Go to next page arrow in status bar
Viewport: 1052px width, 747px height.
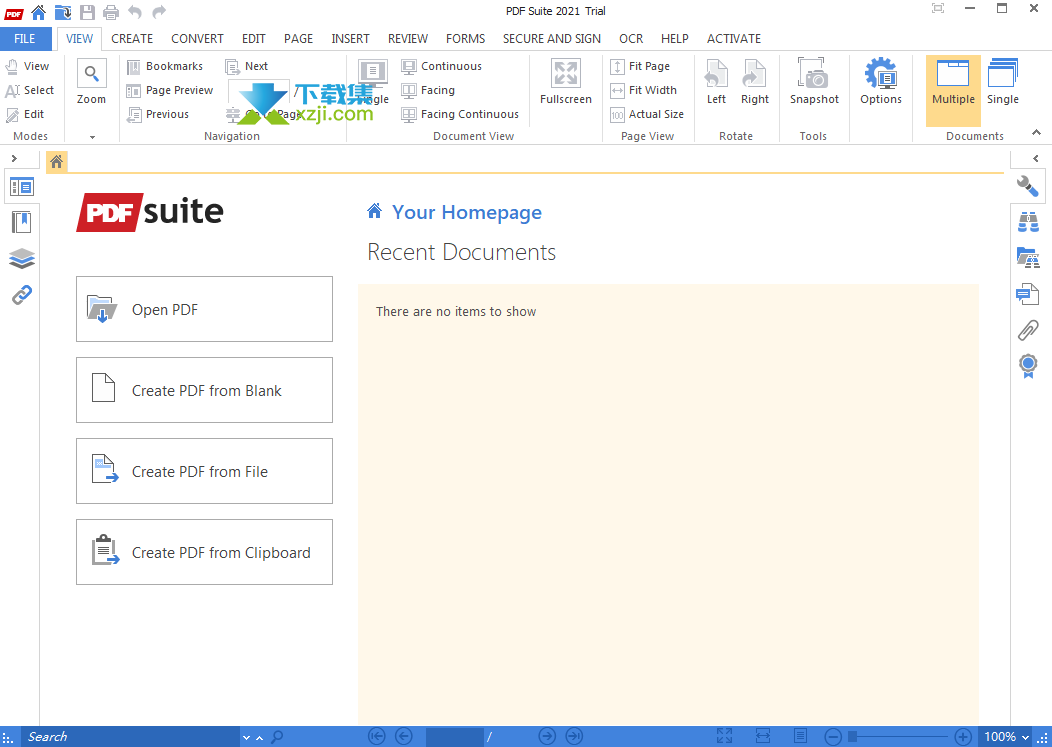point(547,736)
